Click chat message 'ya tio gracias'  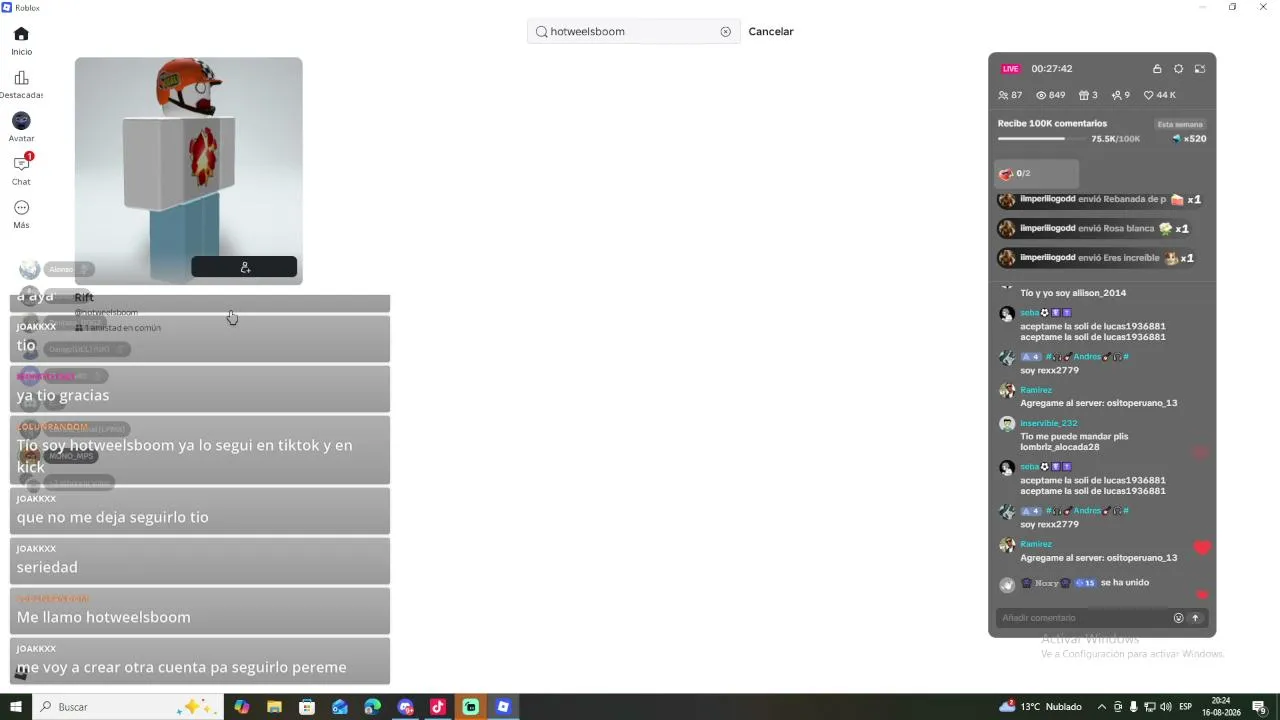pyautogui.click(x=200, y=389)
